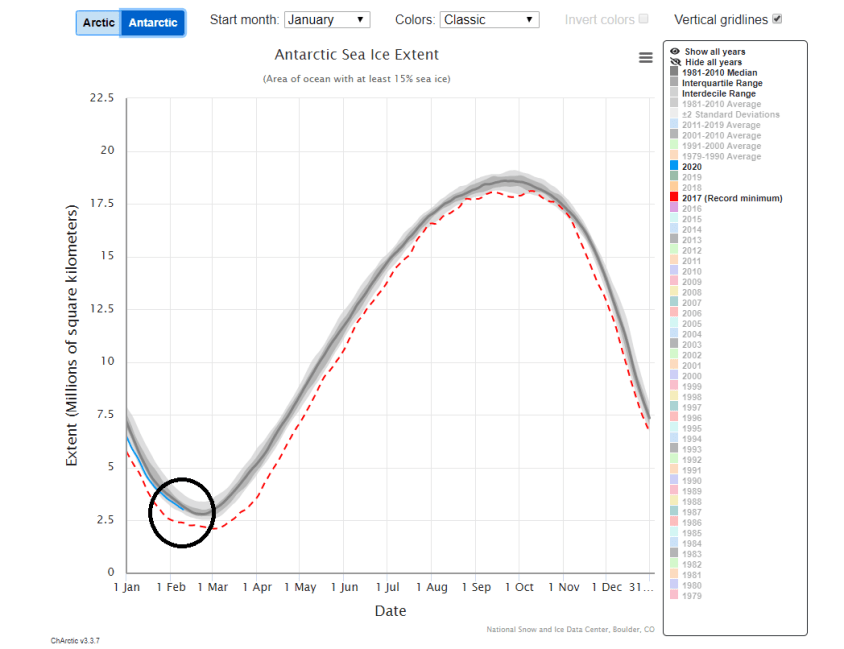
Task: Click the 1981-2010 Median color box
Action: coord(673,72)
